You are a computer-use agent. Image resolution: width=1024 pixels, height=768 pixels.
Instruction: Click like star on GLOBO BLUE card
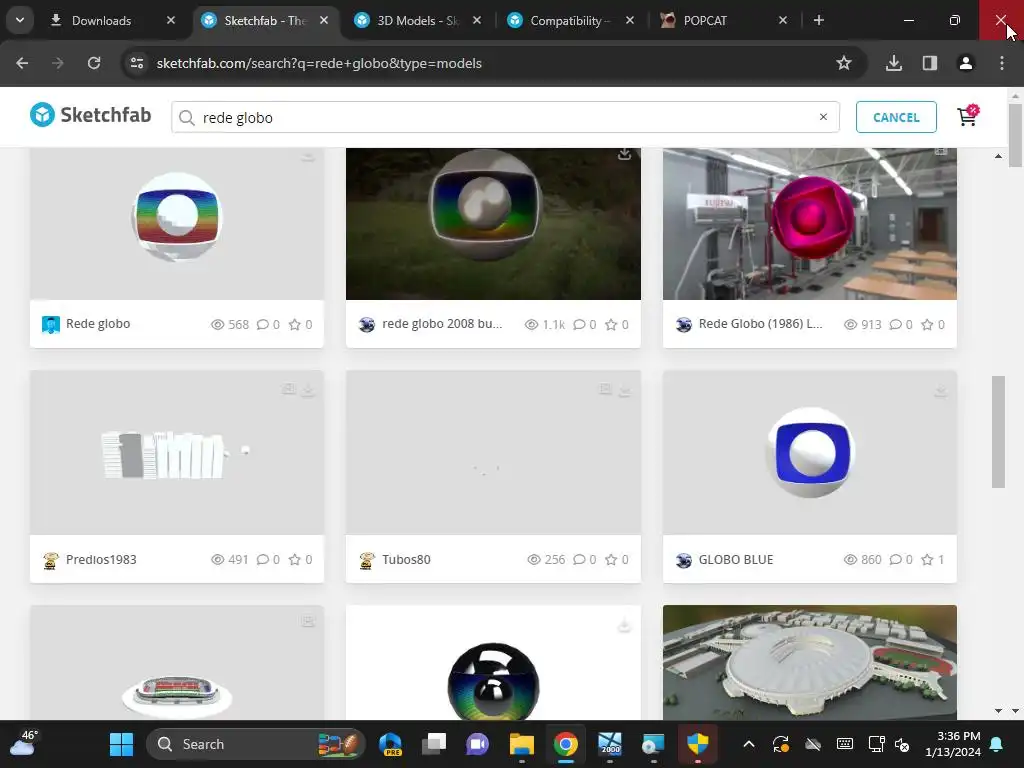927,560
